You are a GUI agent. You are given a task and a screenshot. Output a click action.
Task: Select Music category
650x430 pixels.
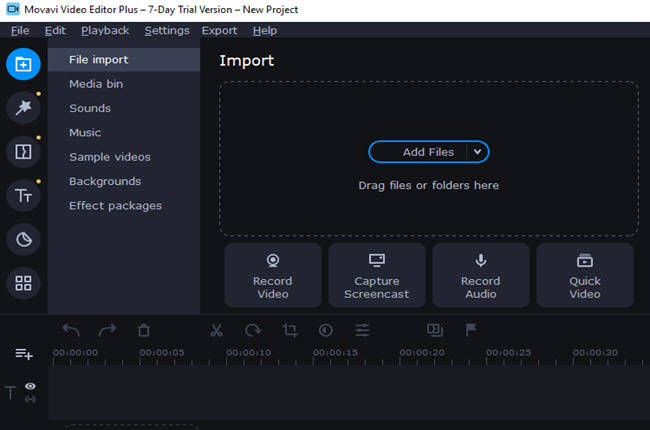pos(124,133)
